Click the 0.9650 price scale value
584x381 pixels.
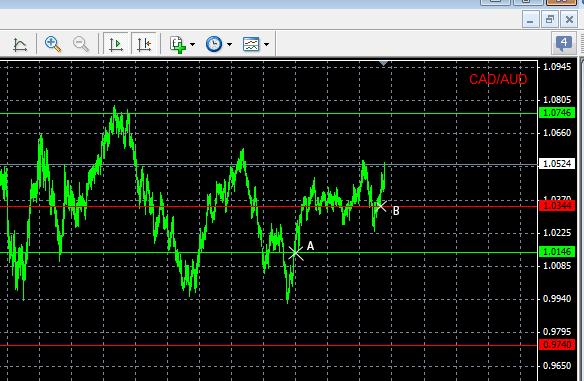[557, 365]
